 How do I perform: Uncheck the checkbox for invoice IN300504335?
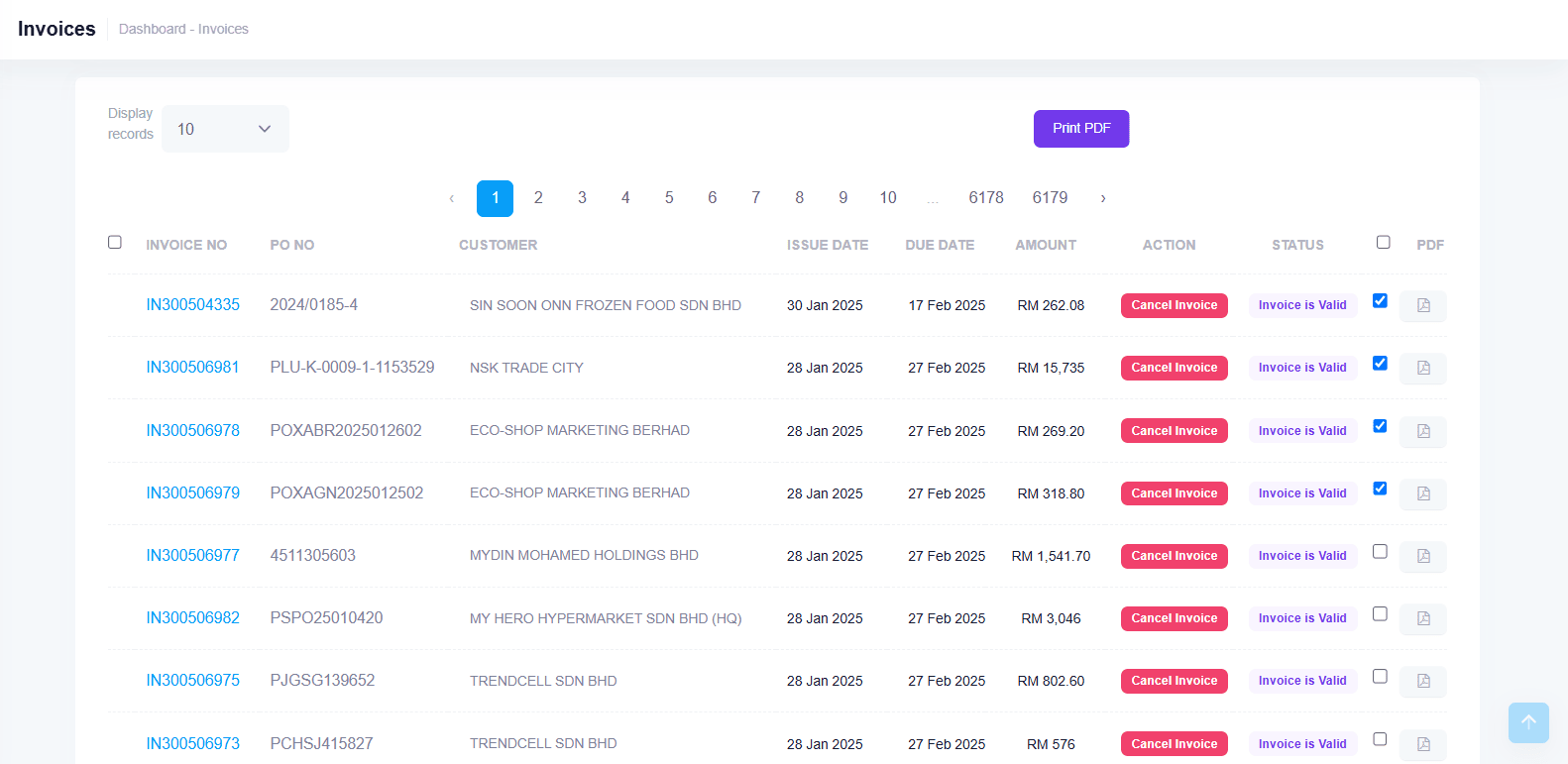(x=1380, y=301)
